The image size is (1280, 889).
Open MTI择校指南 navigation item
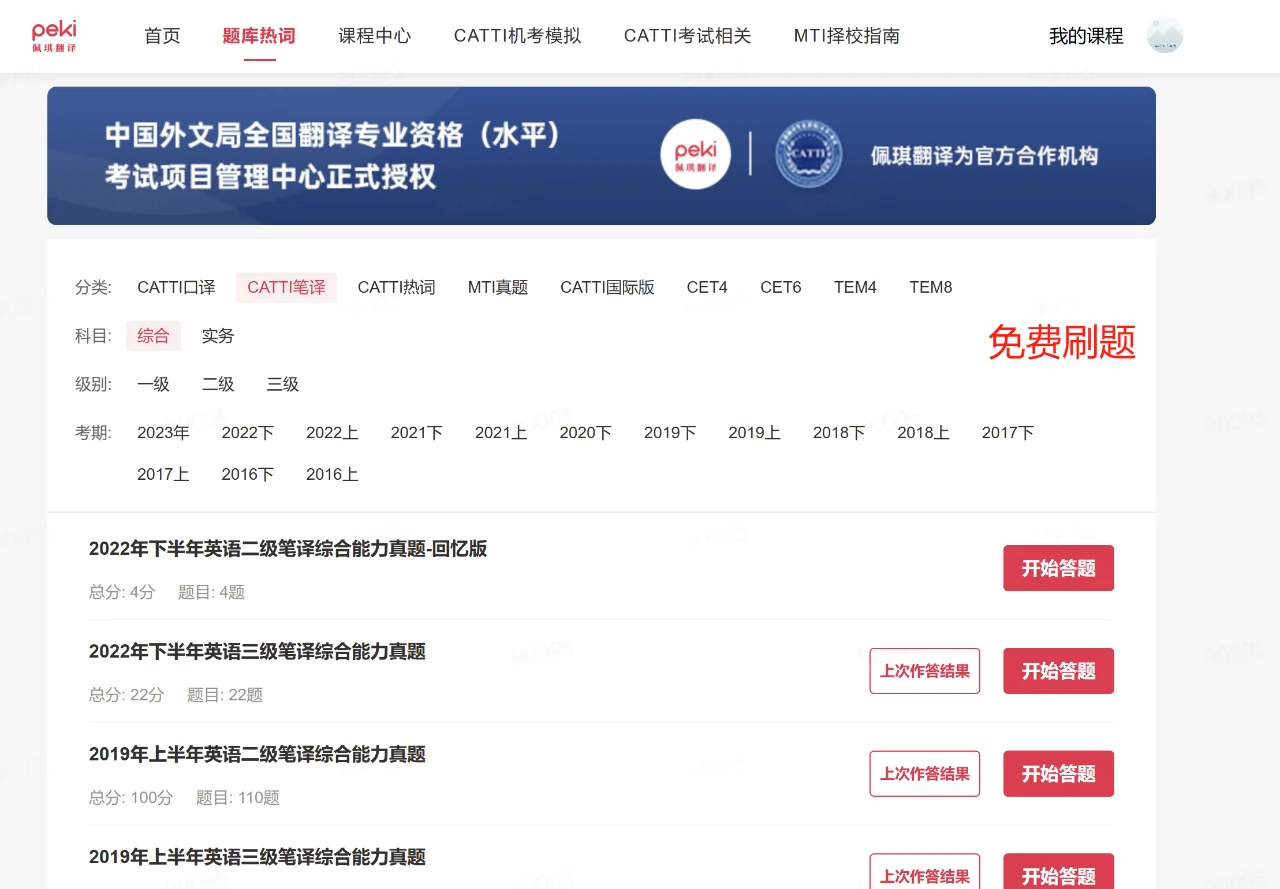coord(847,36)
